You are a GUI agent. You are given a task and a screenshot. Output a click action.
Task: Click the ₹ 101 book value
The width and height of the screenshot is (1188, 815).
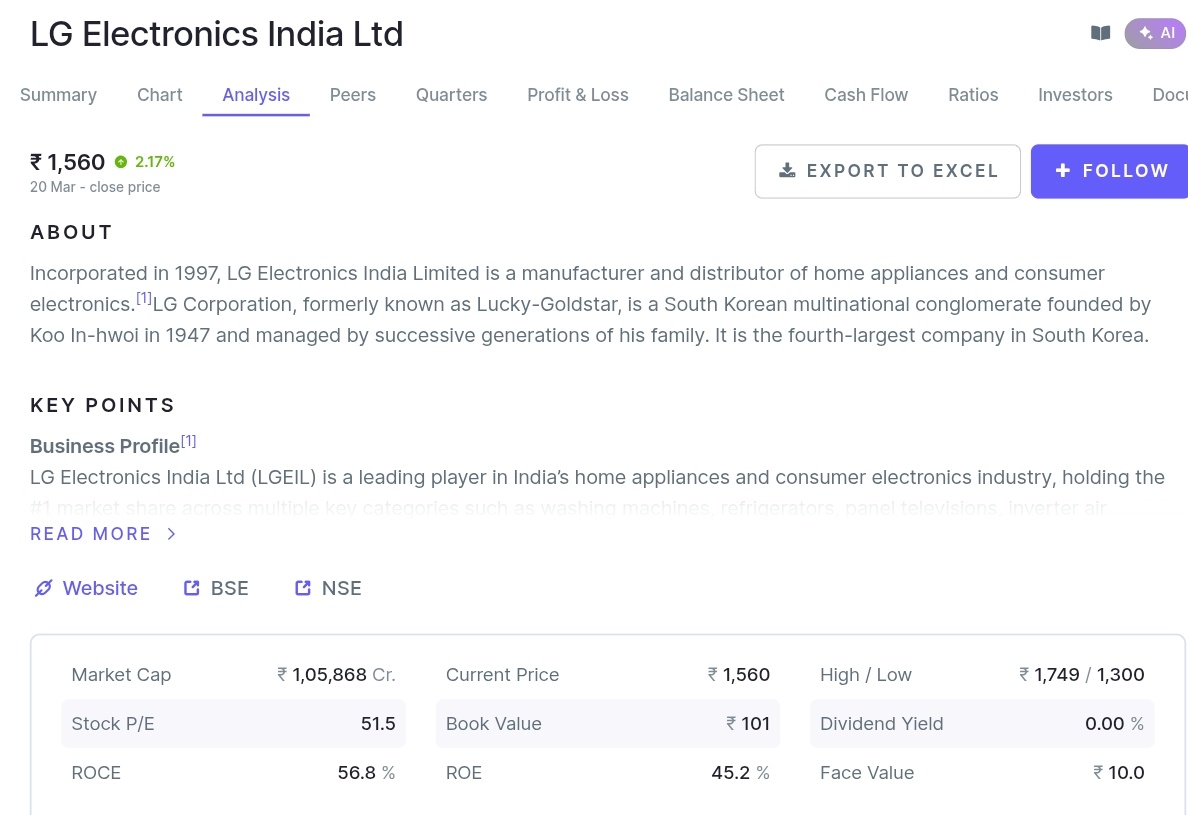click(x=748, y=724)
